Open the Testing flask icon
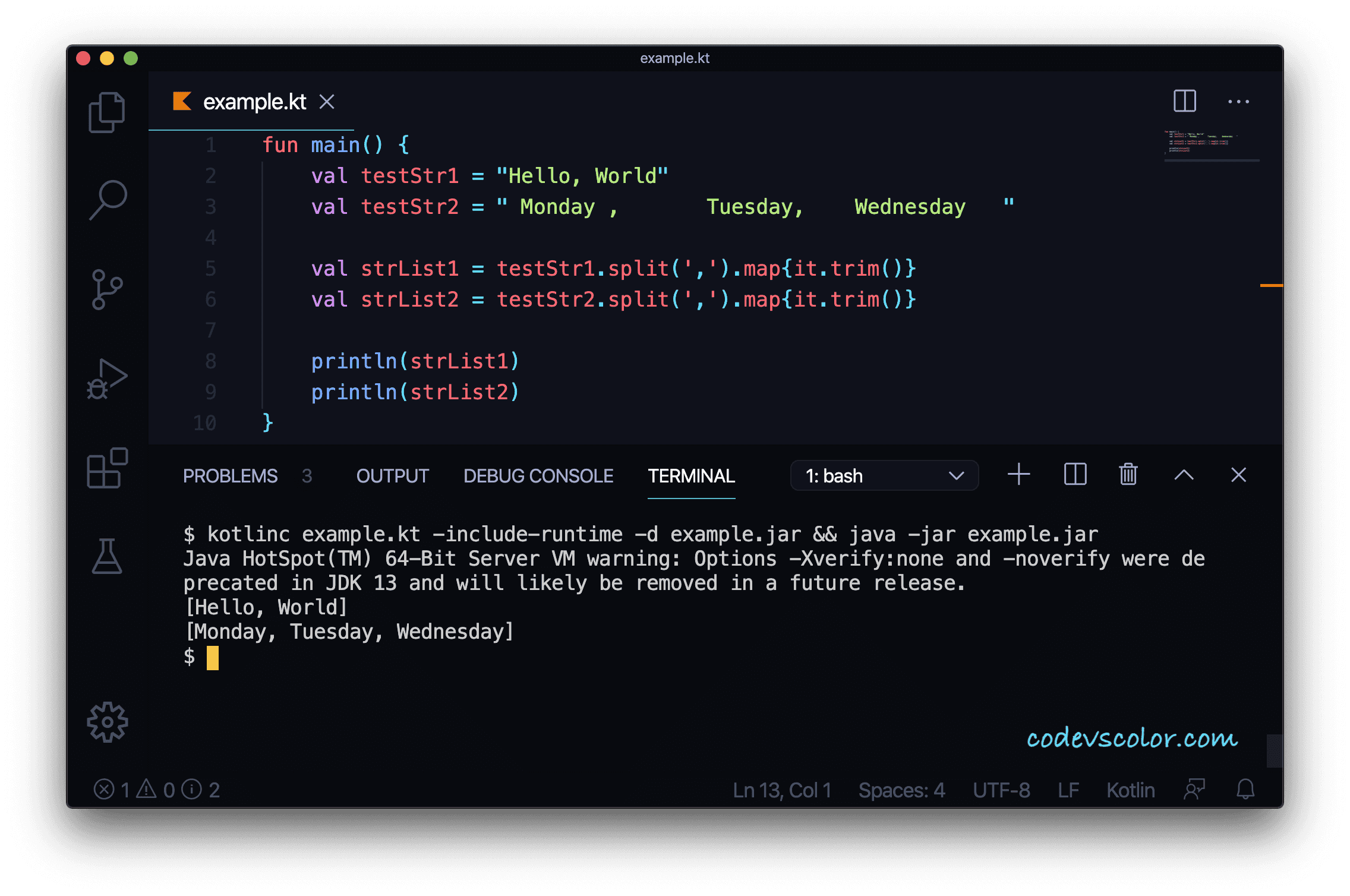Image resolution: width=1350 pixels, height=896 pixels. click(107, 557)
